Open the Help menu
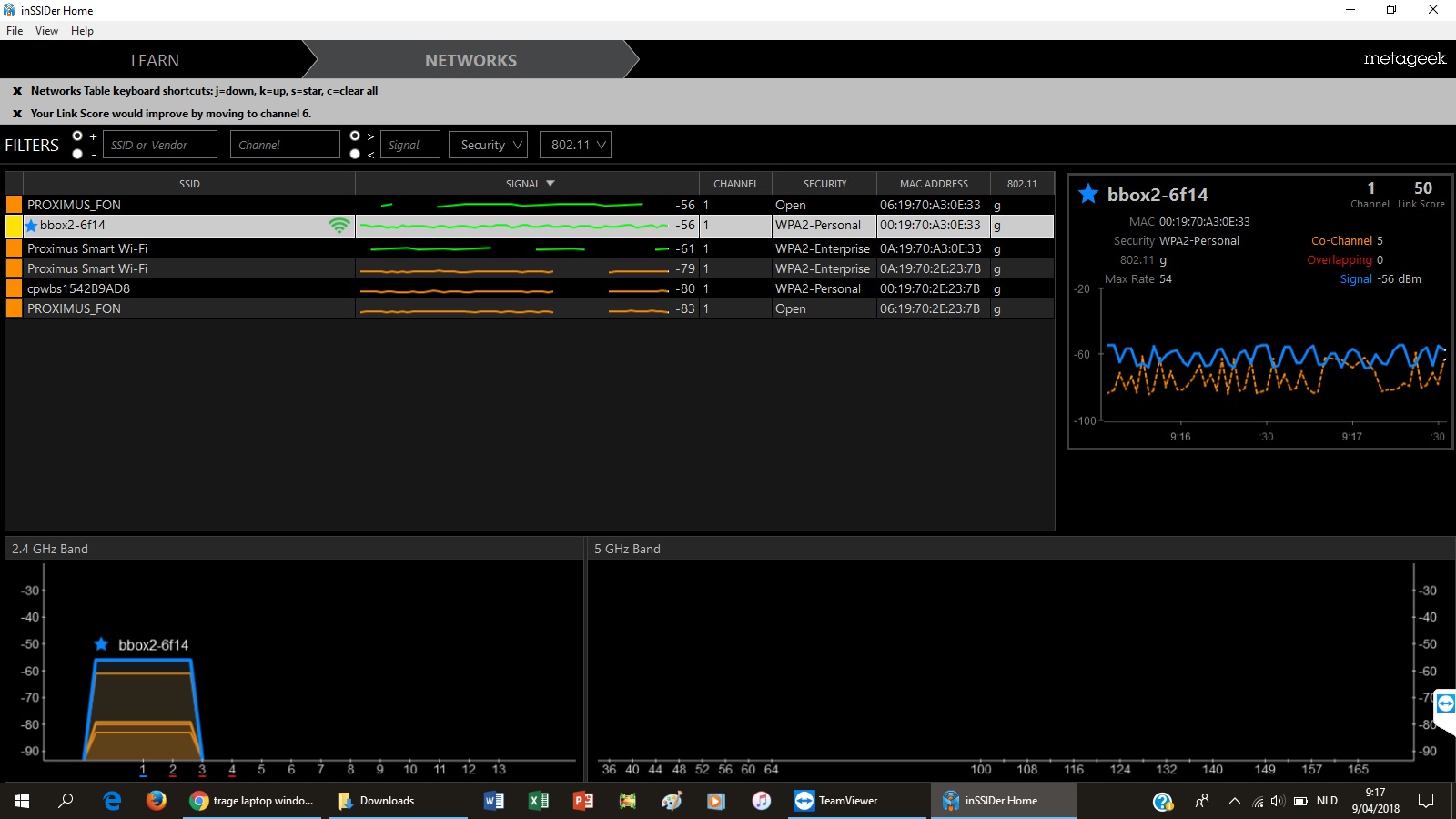1456x819 pixels. (x=82, y=31)
